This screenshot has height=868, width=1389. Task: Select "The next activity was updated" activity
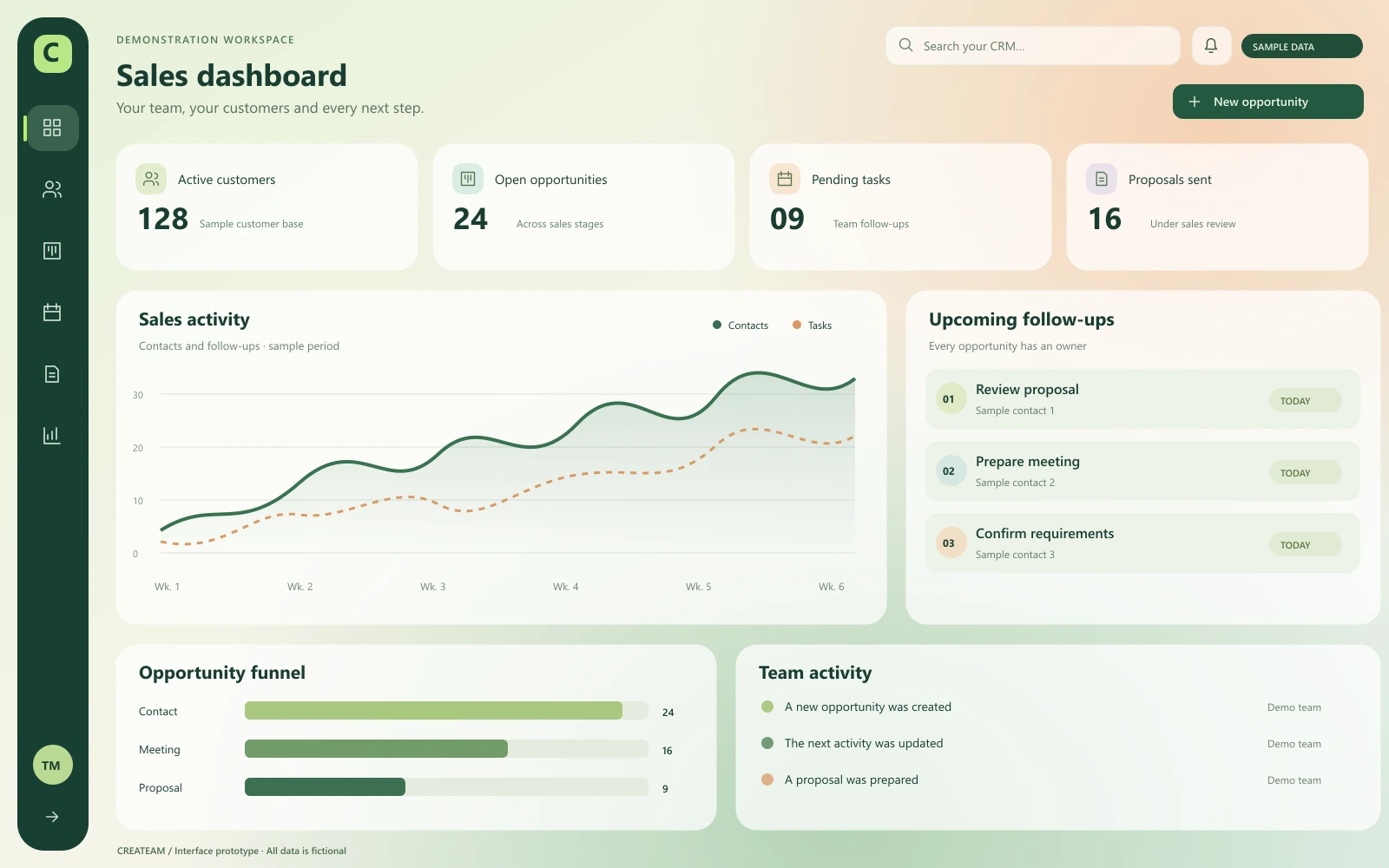pyautogui.click(x=864, y=744)
